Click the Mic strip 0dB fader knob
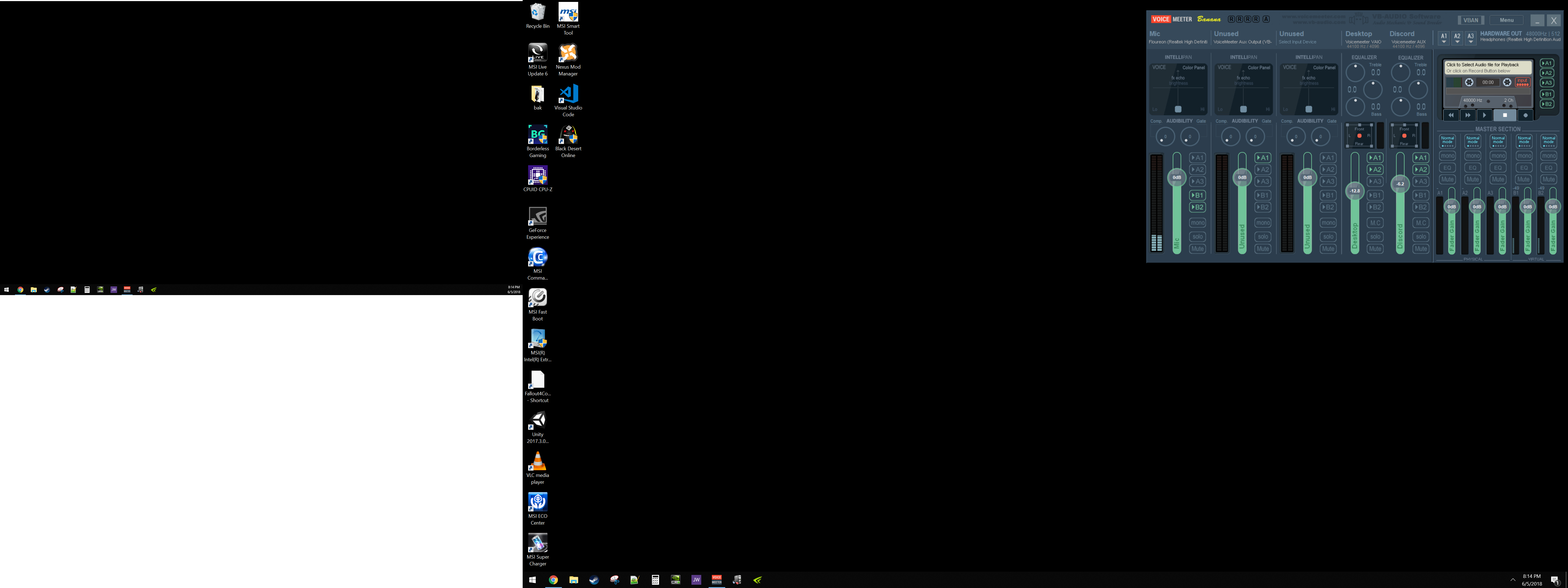The image size is (1568, 588). [1177, 178]
